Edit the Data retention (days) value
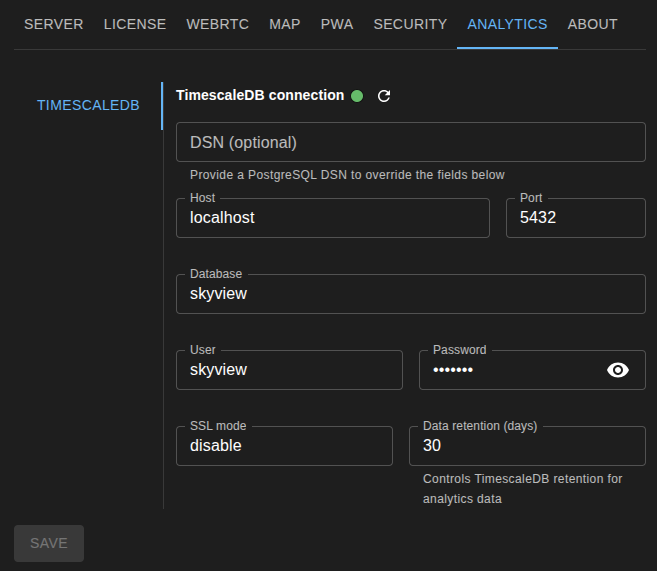Viewport: 657px width, 571px height. [x=527, y=446]
